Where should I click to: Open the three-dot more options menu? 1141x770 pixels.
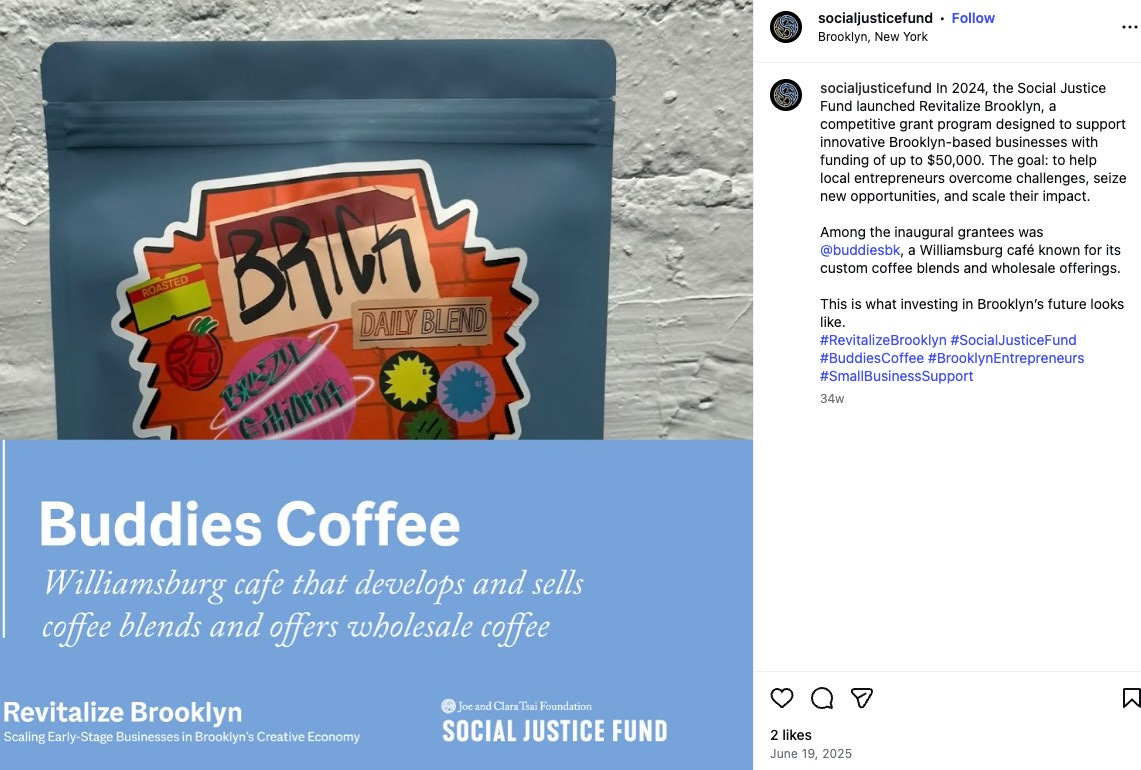(1129, 27)
